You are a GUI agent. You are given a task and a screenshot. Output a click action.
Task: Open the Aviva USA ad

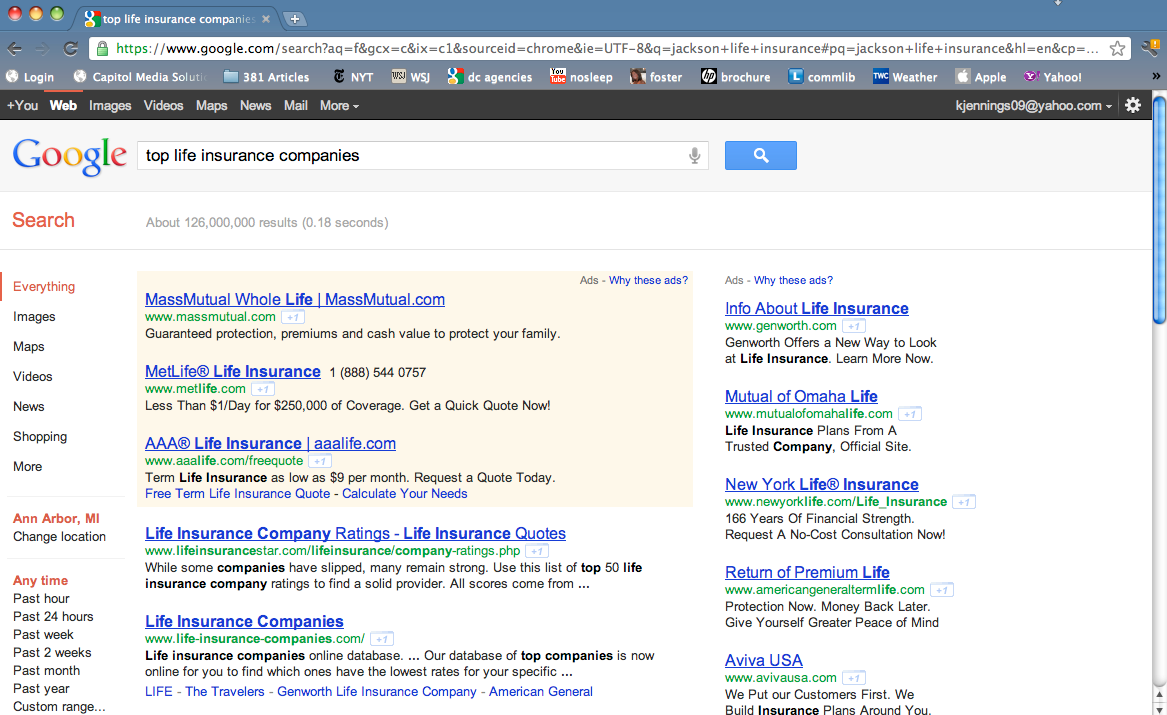(x=764, y=661)
